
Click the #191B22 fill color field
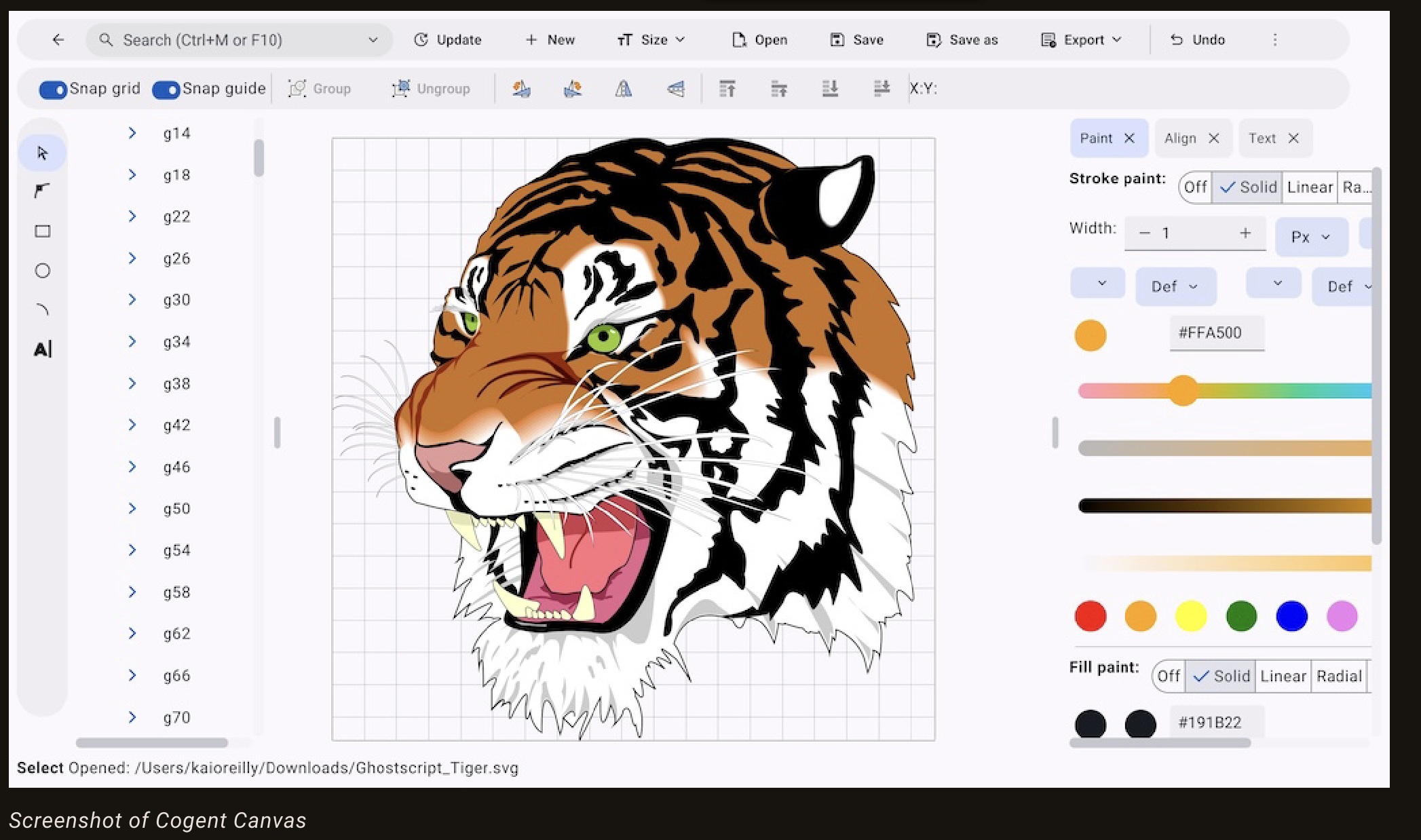[1217, 722]
